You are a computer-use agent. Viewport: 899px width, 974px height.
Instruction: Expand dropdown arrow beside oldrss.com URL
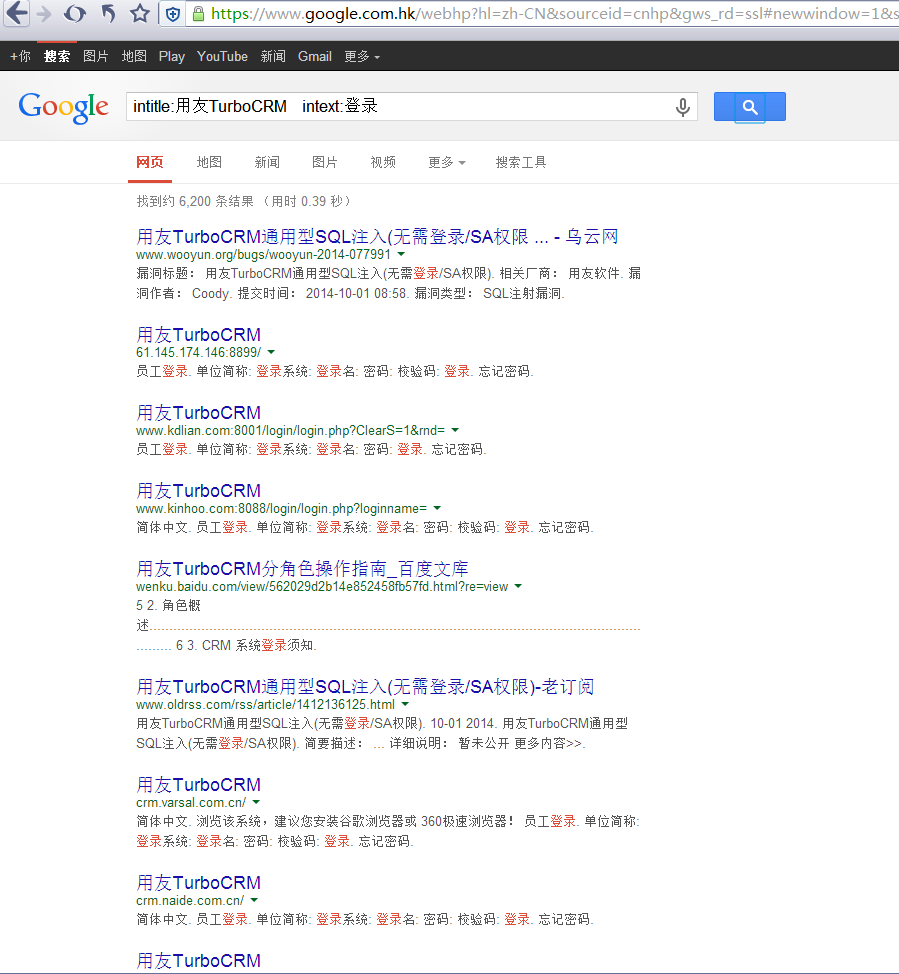click(x=405, y=704)
